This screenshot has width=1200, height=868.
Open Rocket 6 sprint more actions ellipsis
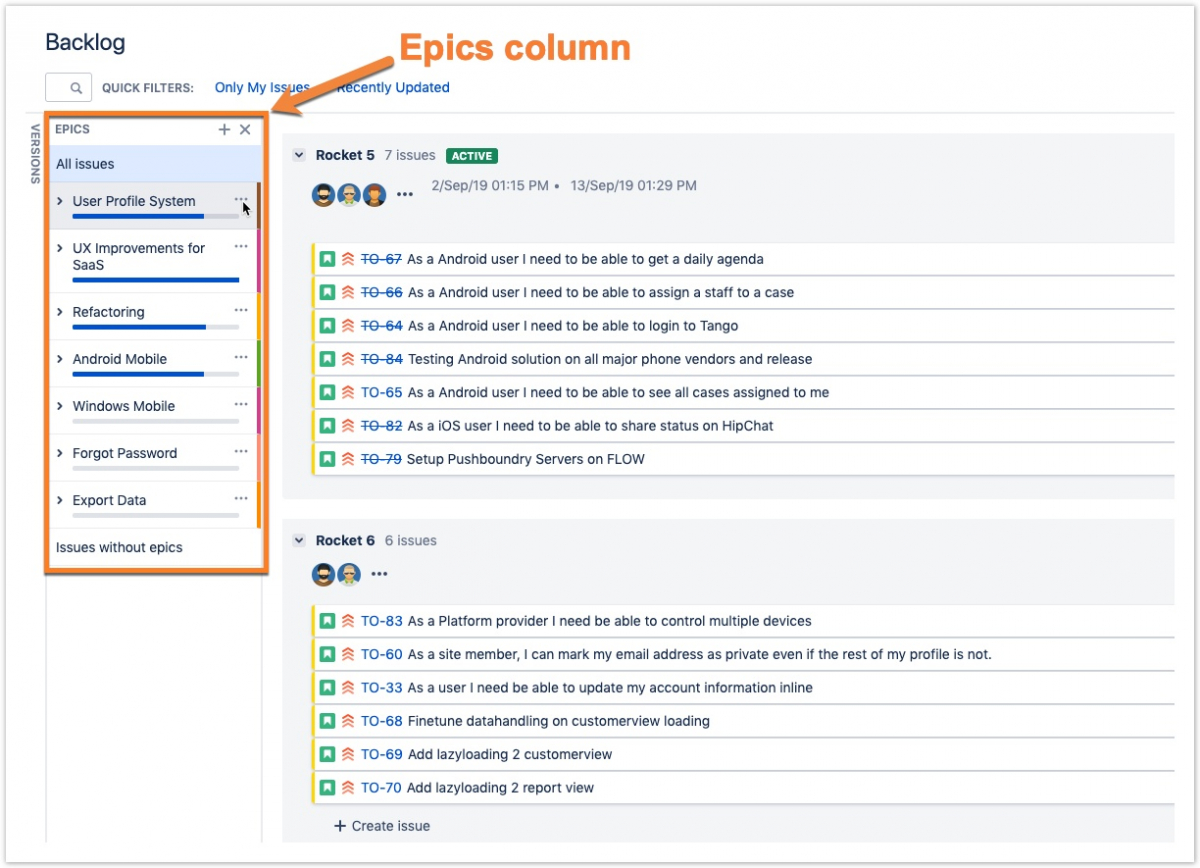379,574
